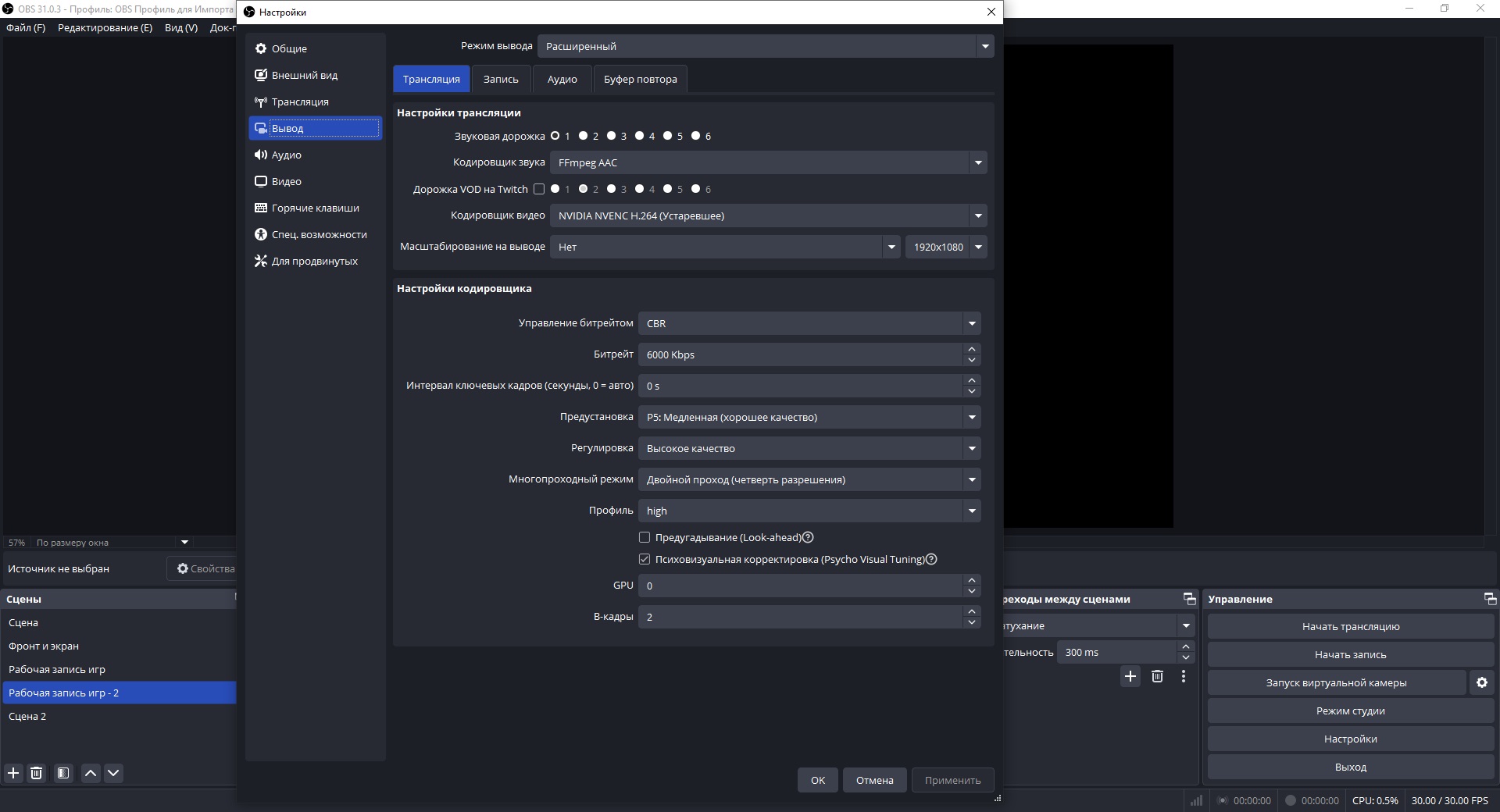1500x812 pixels.
Task: Open the Общие settings category
Action: tap(315, 48)
